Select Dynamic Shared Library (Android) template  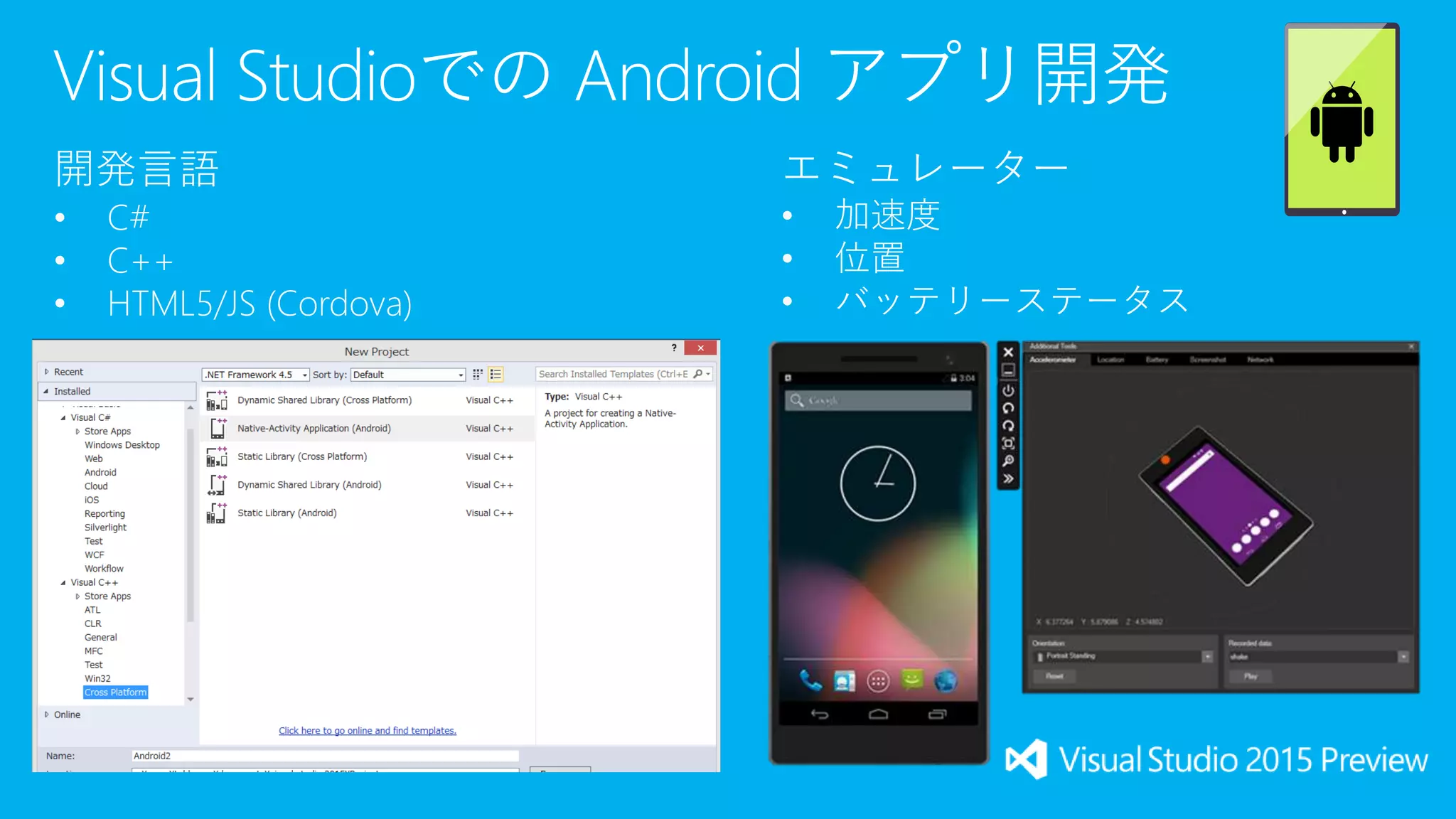click(x=367, y=485)
